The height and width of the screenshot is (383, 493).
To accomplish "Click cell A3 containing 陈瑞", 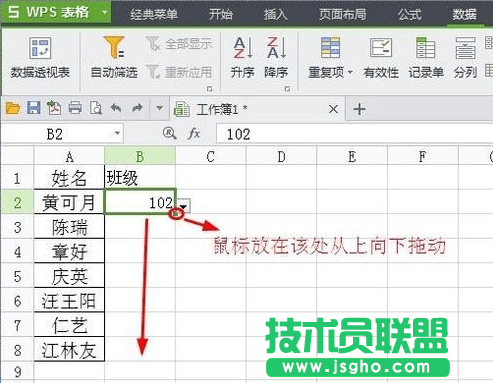I will 69,227.
